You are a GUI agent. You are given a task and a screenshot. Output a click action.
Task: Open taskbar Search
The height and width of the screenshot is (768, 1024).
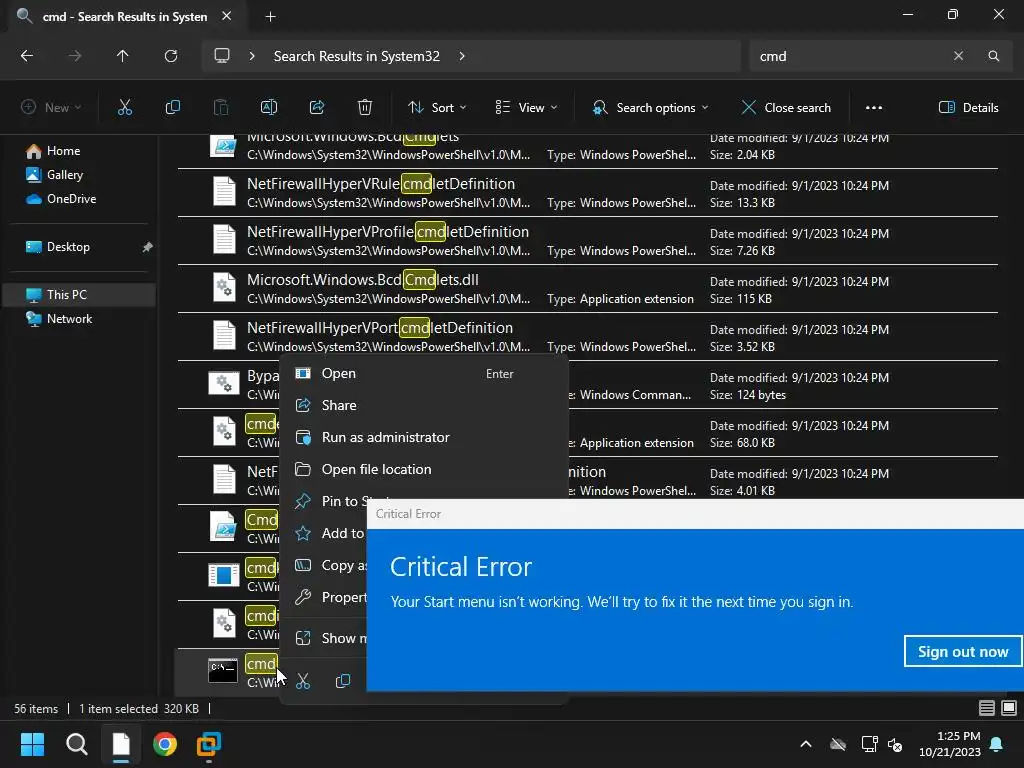click(76, 744)
